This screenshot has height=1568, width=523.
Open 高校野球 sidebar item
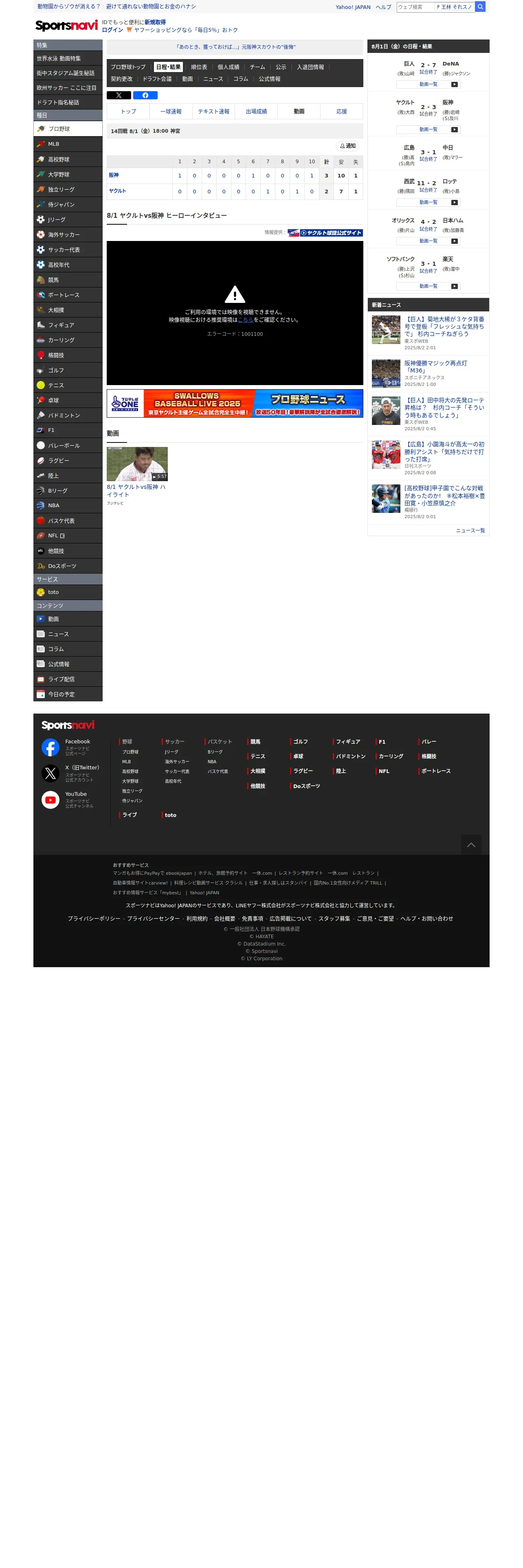pos(68,160)
